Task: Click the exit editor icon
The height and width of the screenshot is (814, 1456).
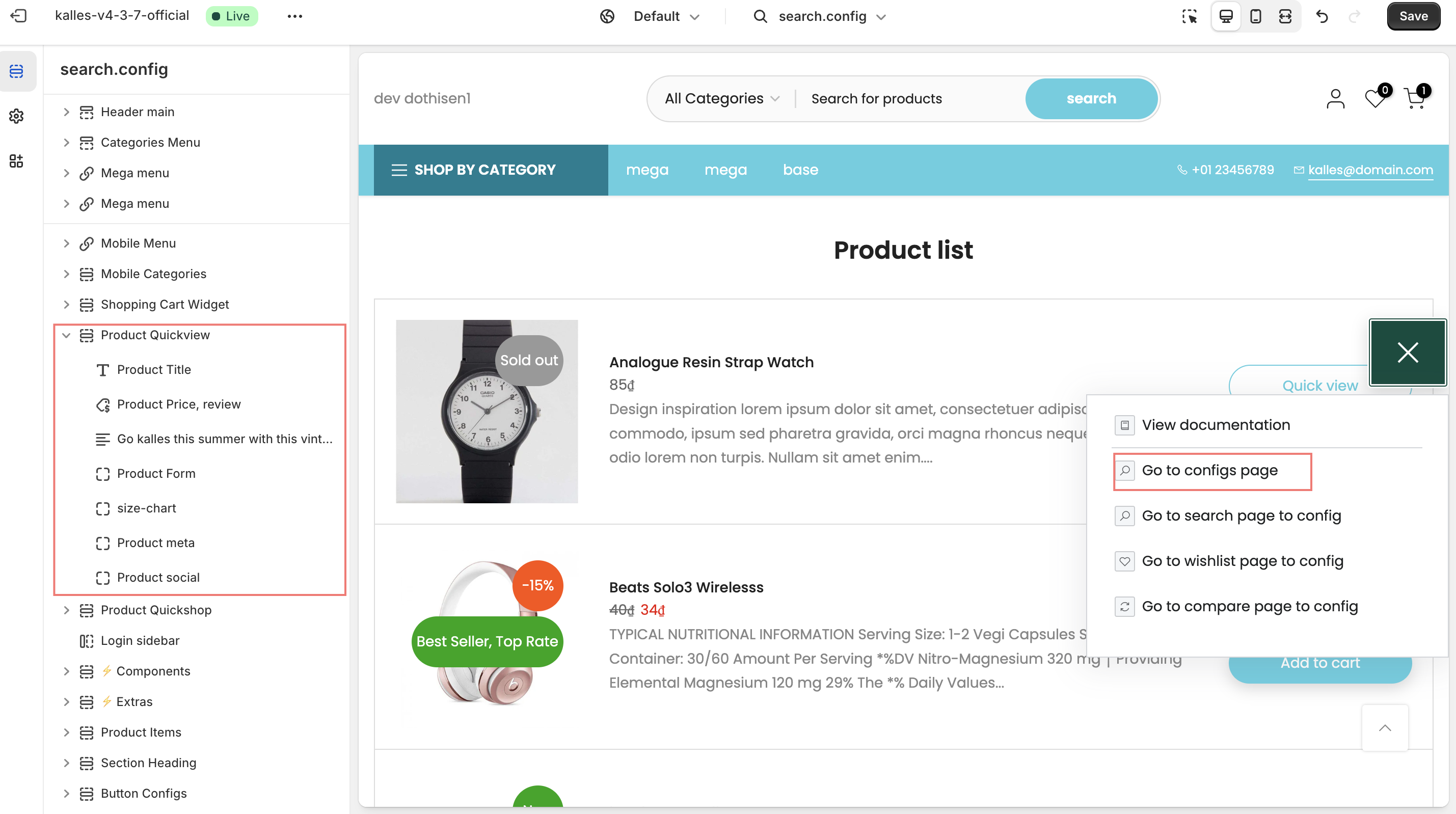Action: click(x=18, y=16)
